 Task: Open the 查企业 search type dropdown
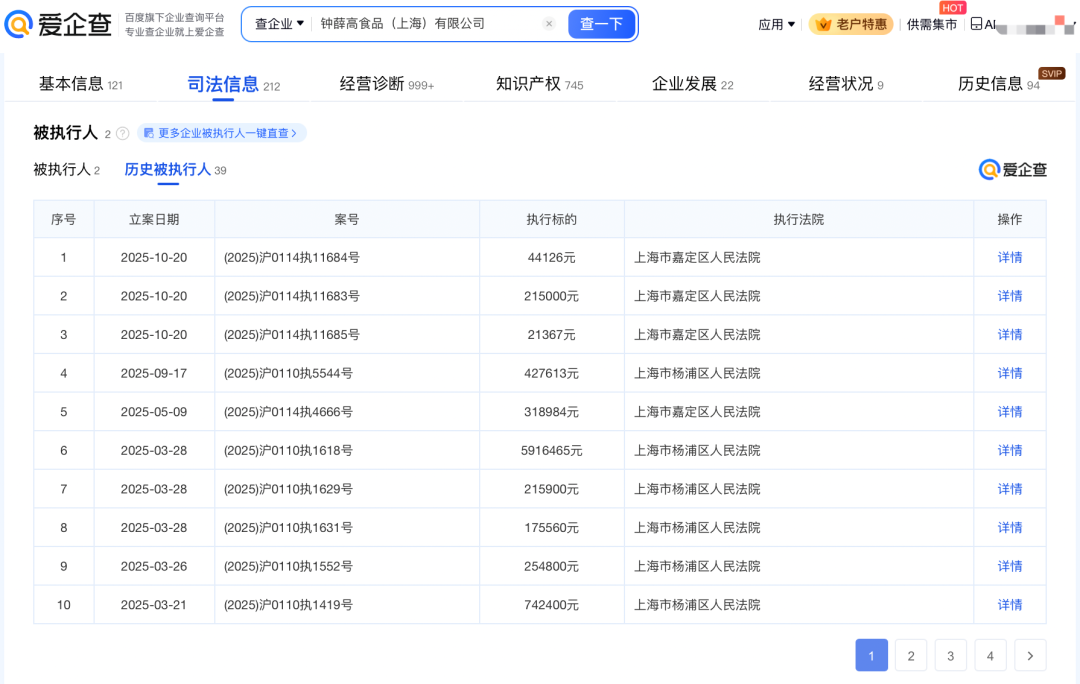pos(279,24)
